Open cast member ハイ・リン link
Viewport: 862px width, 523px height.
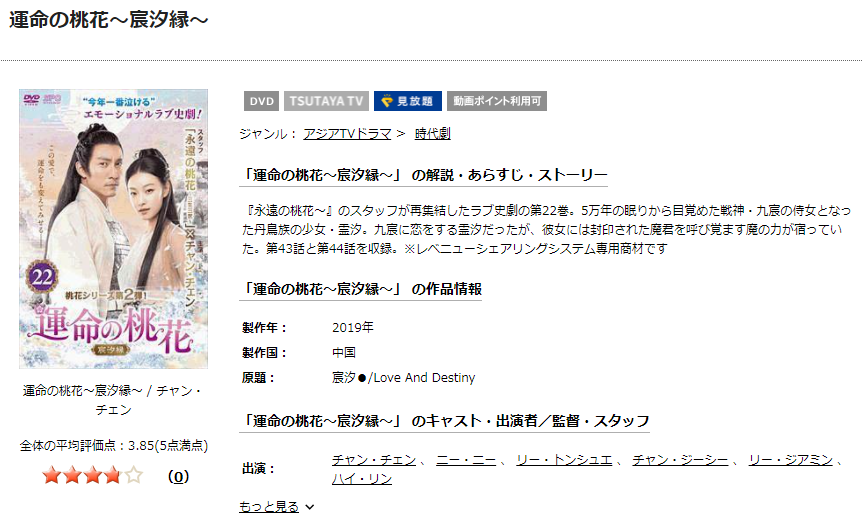362,479
